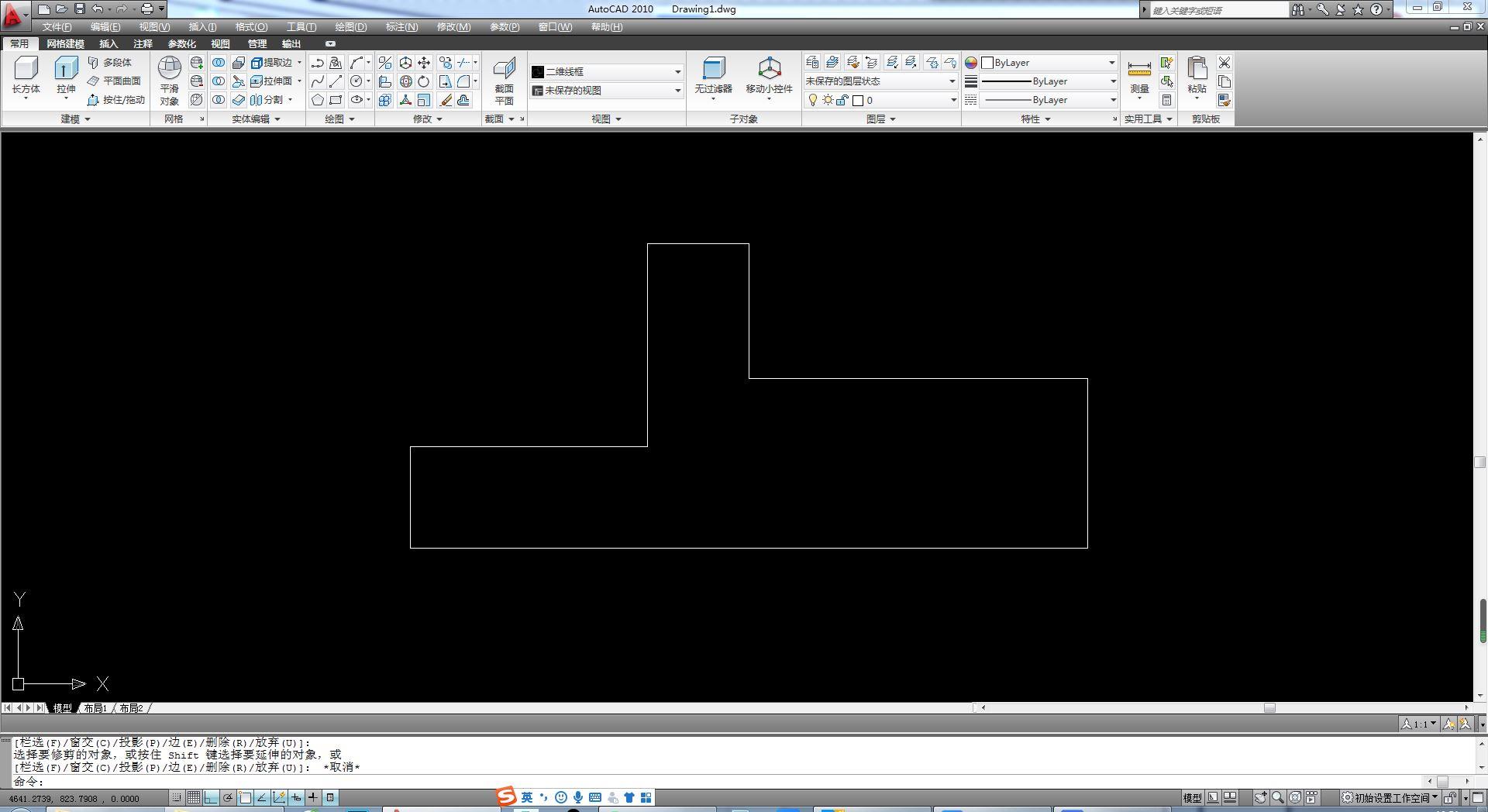The height and width of the screenshot is (812, 1488).
Task: Toggle Object Snap Tracking in status bar
Action: (262, 797)
